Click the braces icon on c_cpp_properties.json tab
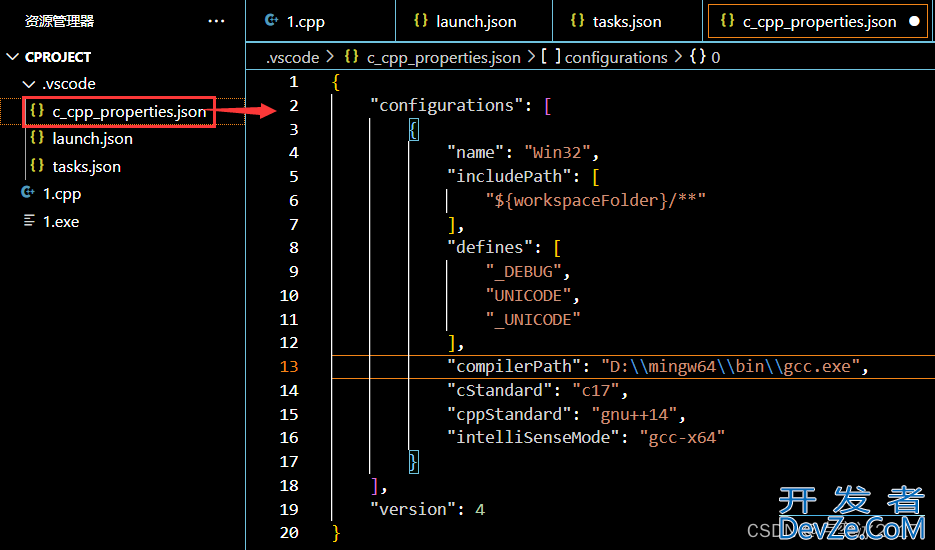 [727, 20]
